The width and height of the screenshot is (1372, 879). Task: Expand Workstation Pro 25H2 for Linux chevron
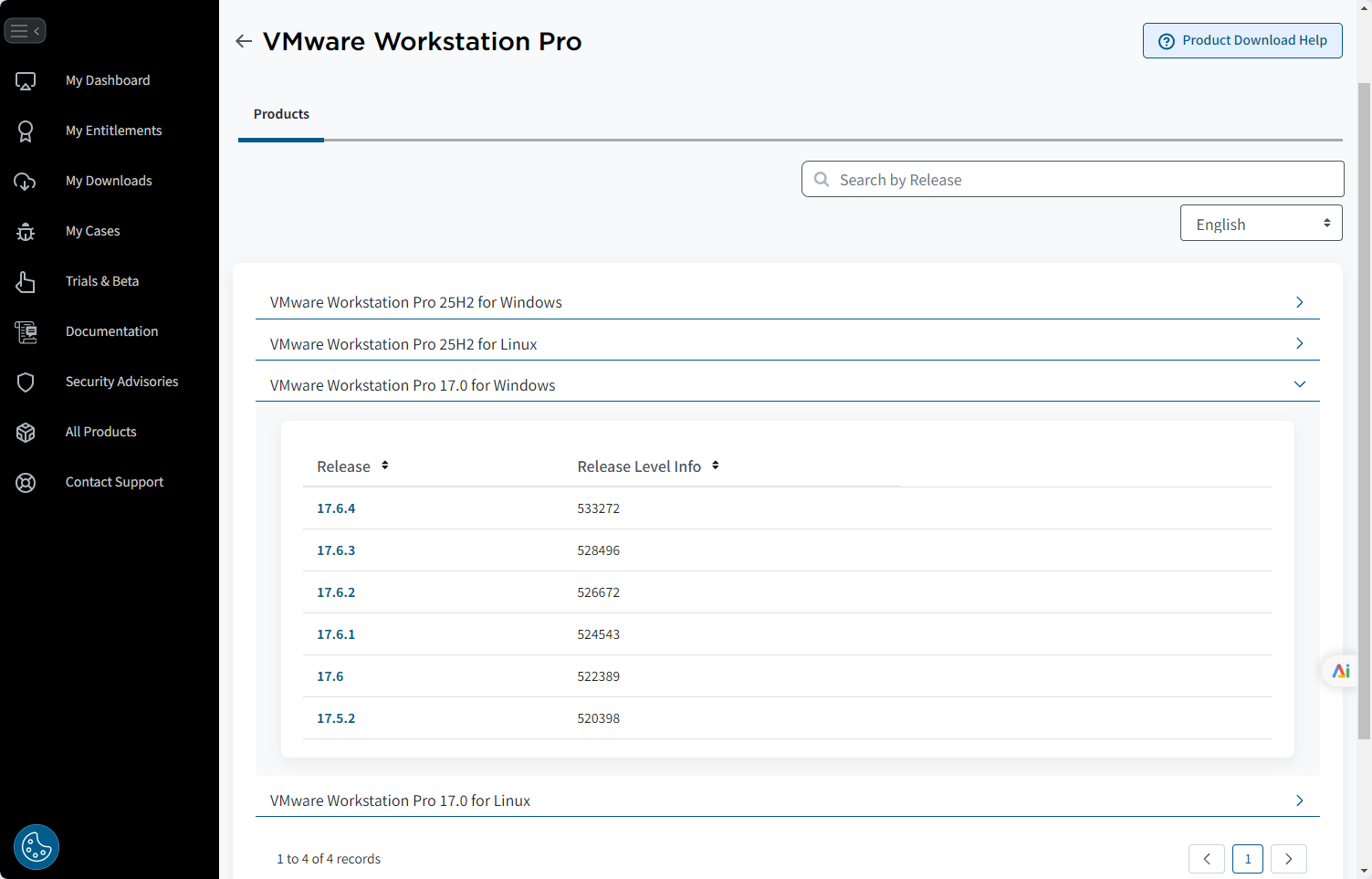pyautogui.click(x=1300, y=343)
